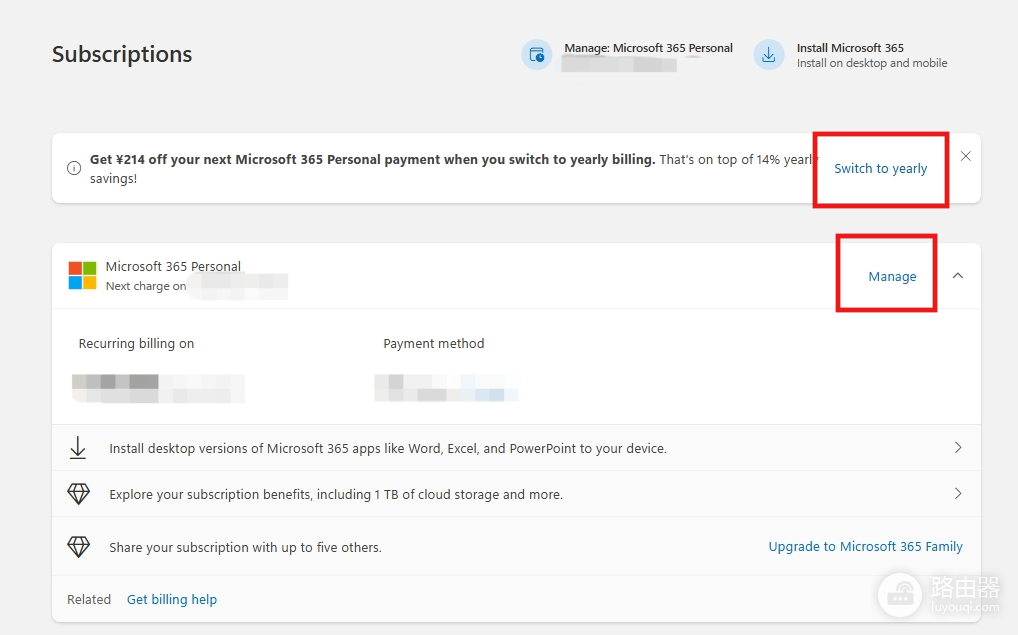Click the Manage Microsoft 365 Personal calendar icon
The height and width of the screenshot is (635, 1018).
click(537, 55)
